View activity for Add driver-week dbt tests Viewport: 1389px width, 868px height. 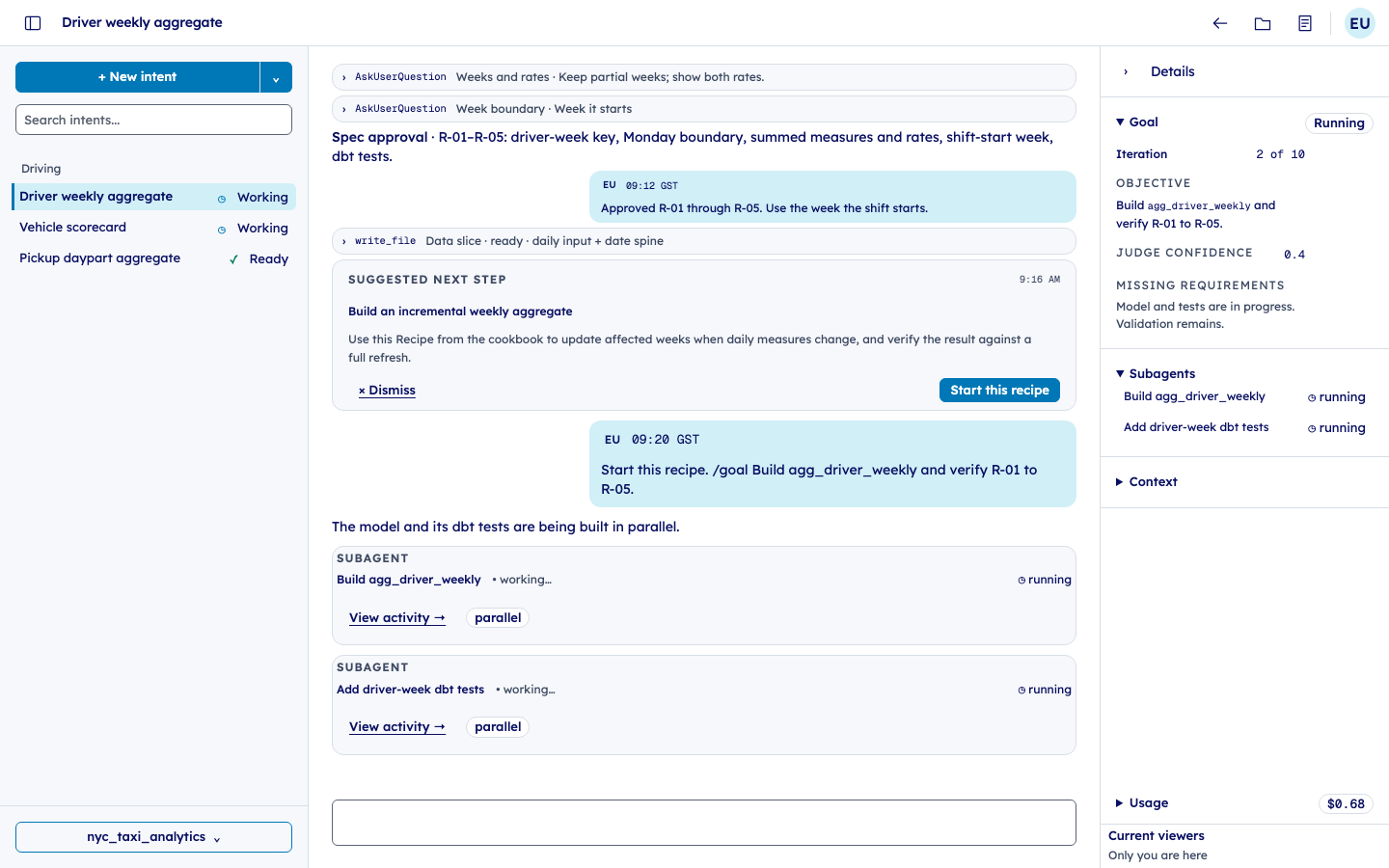397,727
